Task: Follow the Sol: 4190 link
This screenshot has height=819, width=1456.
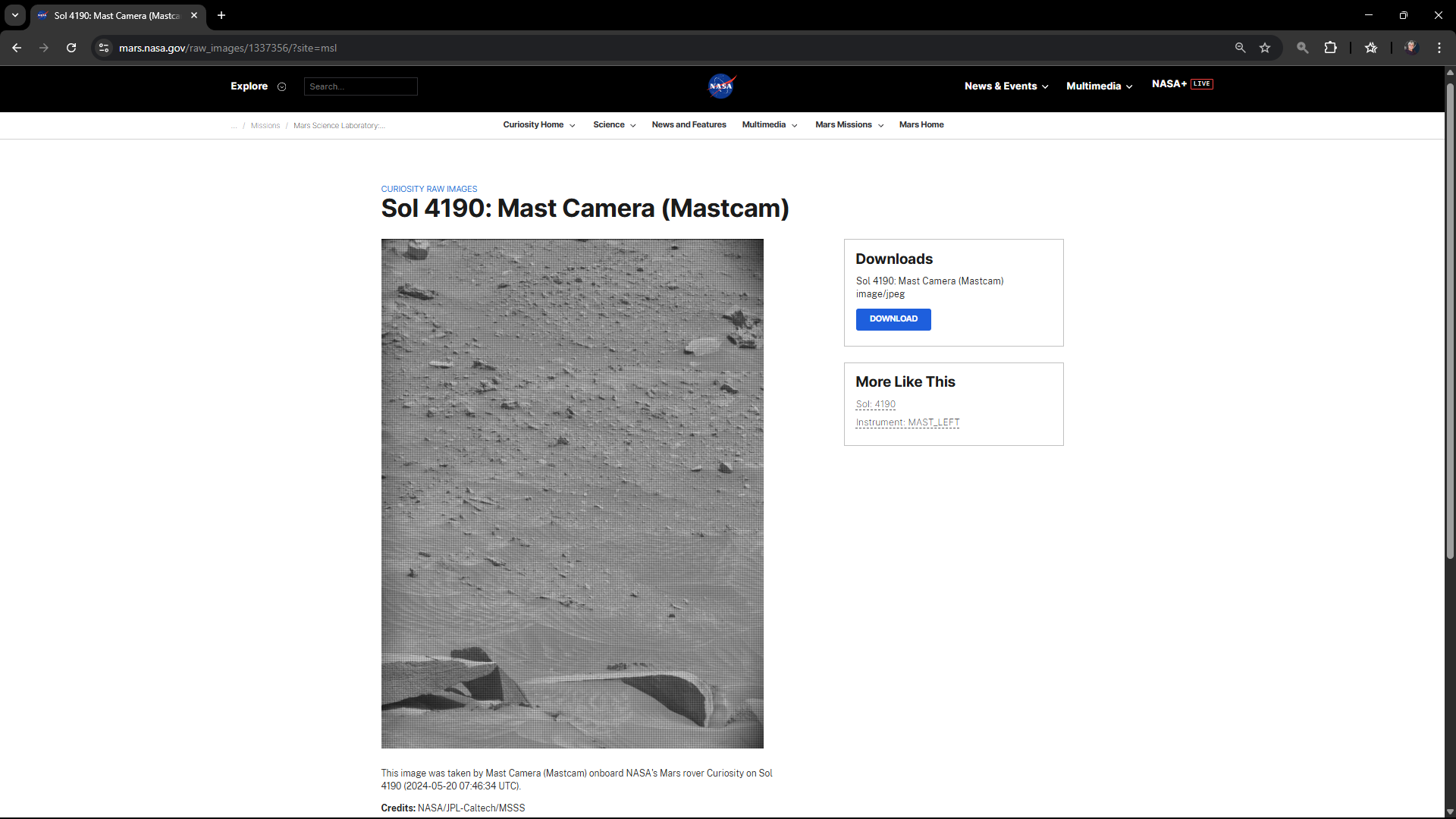Action: point(875,404)
